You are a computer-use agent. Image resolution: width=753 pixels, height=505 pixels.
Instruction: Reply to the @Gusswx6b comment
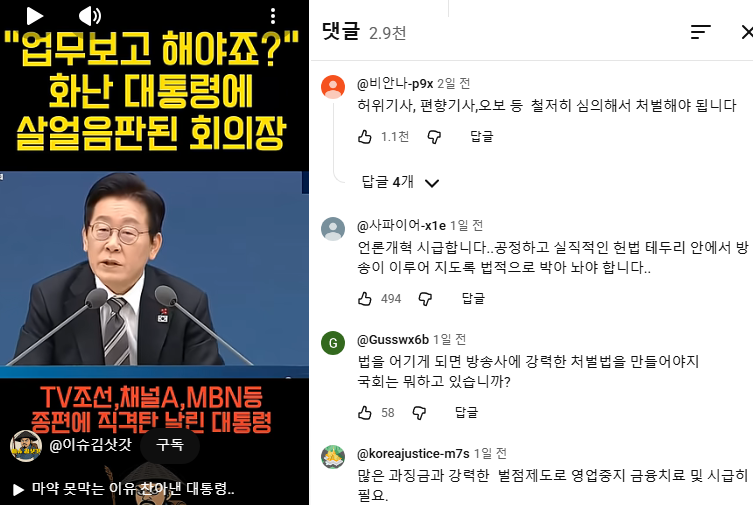[466, 412]
